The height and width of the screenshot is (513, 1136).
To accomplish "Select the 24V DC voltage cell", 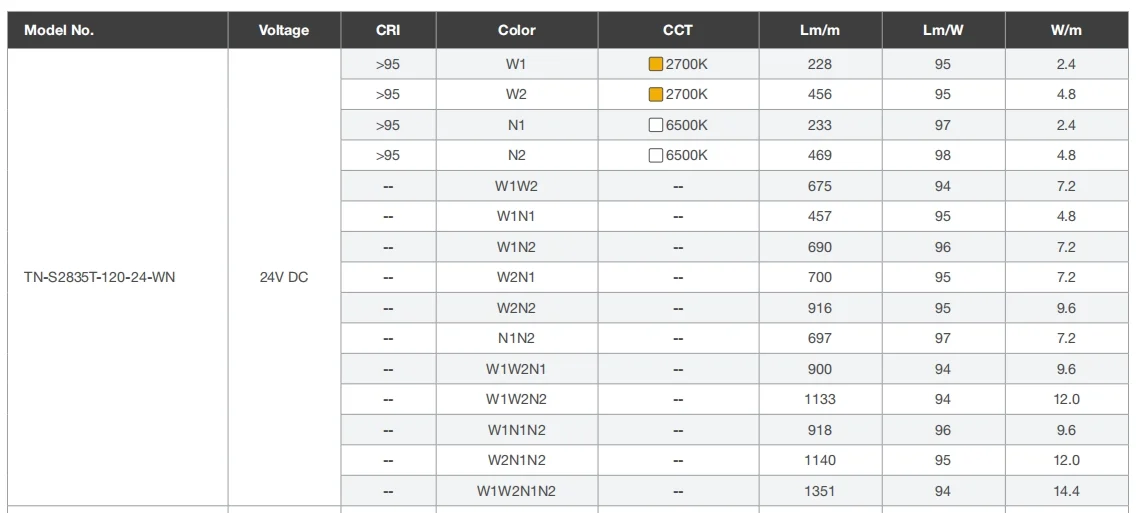I will point(284,277).
